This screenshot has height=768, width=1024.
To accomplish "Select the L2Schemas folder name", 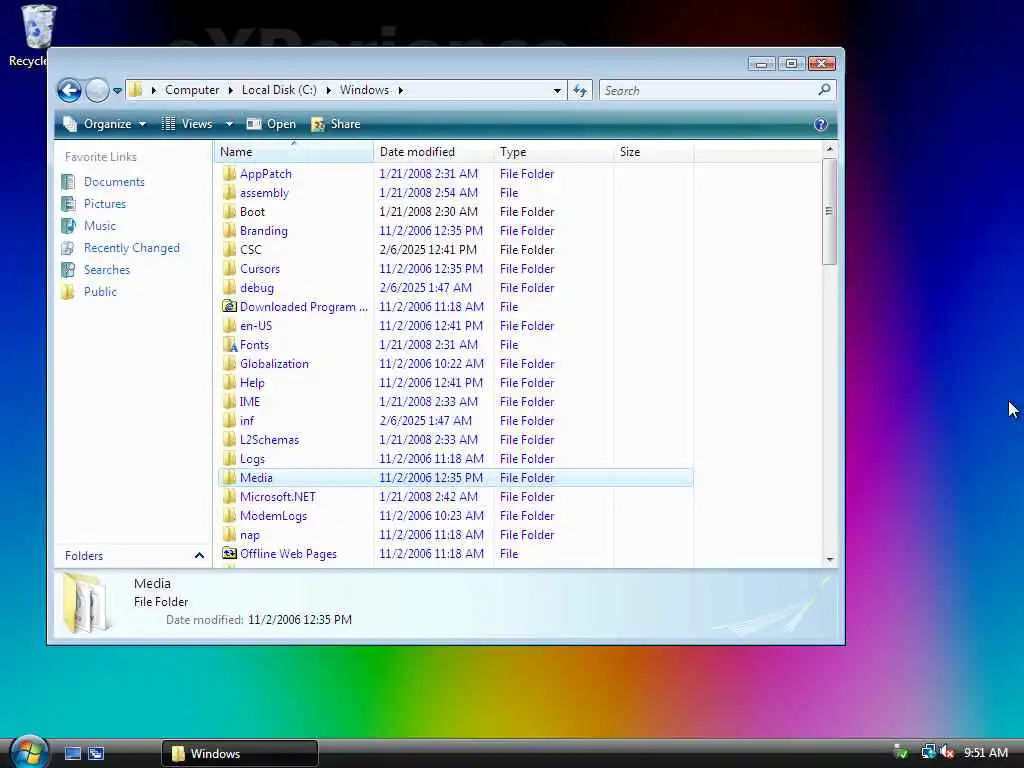I will coord(269,440).
